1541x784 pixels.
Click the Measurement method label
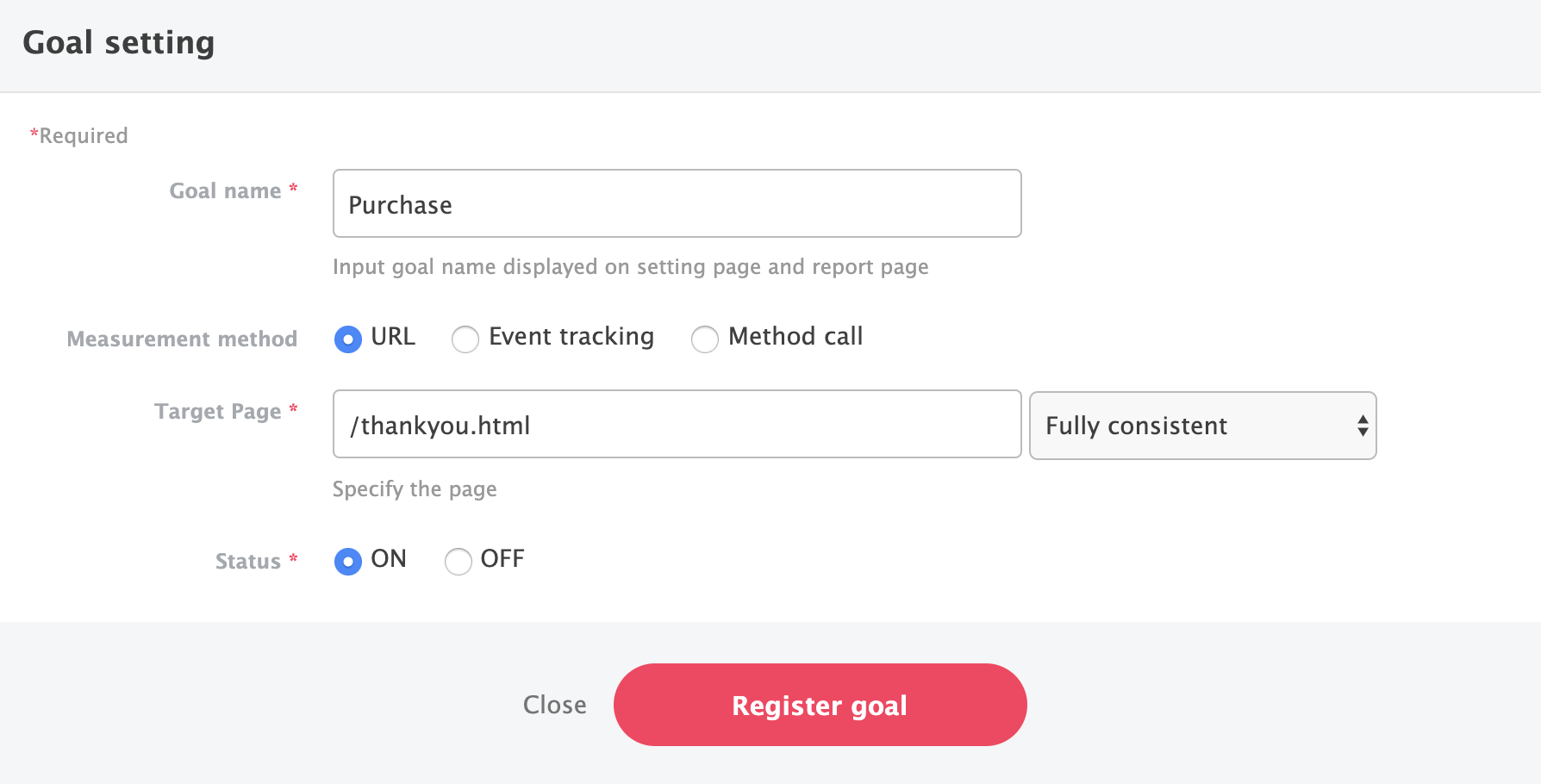coord(182,339)
